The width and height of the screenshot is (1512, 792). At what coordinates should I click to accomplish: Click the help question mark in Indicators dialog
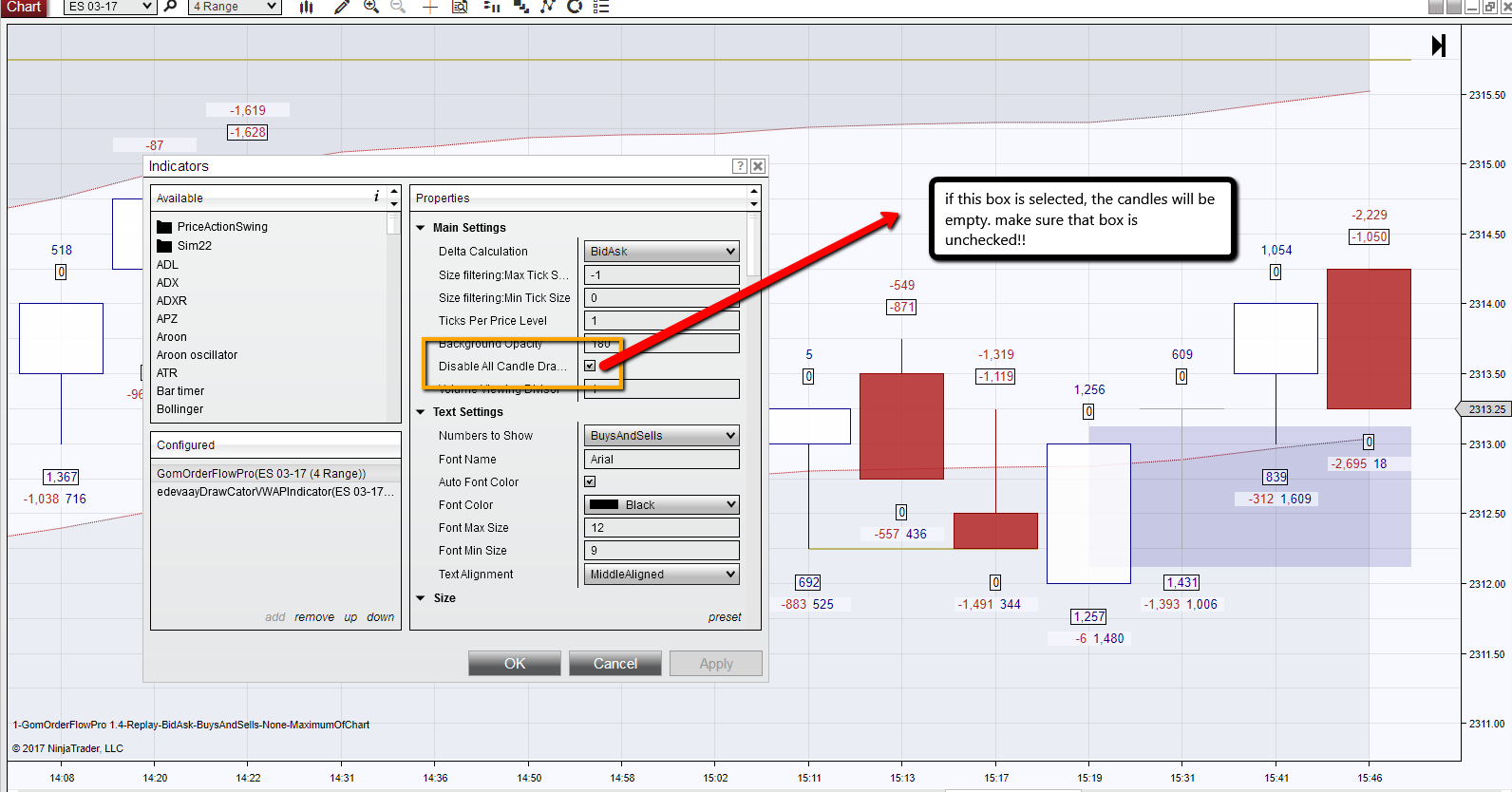(740, 166)
